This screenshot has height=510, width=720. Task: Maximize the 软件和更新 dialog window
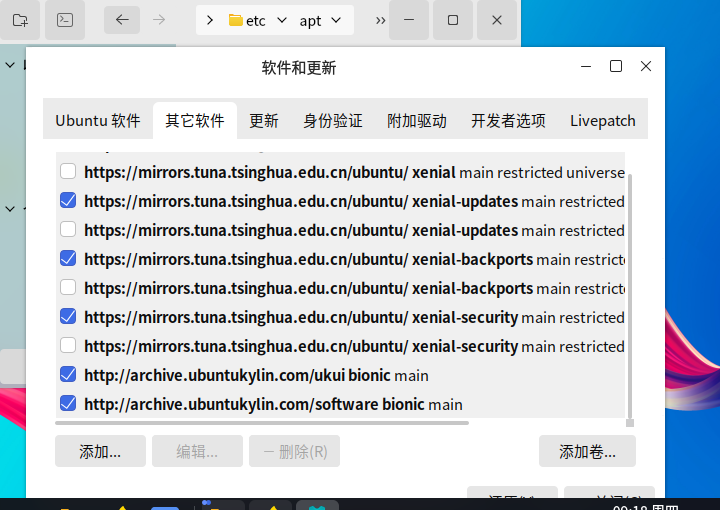coord(616,66)
